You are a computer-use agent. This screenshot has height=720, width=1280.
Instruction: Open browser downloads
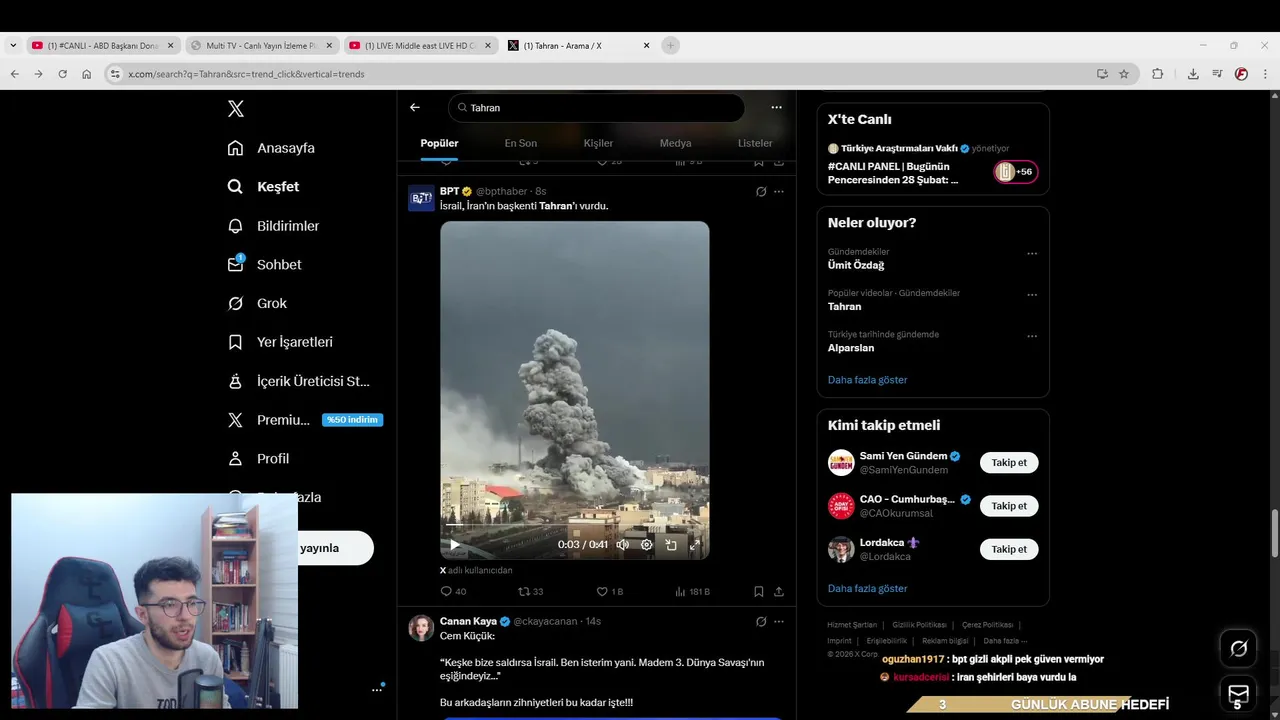pos(1193,74)
